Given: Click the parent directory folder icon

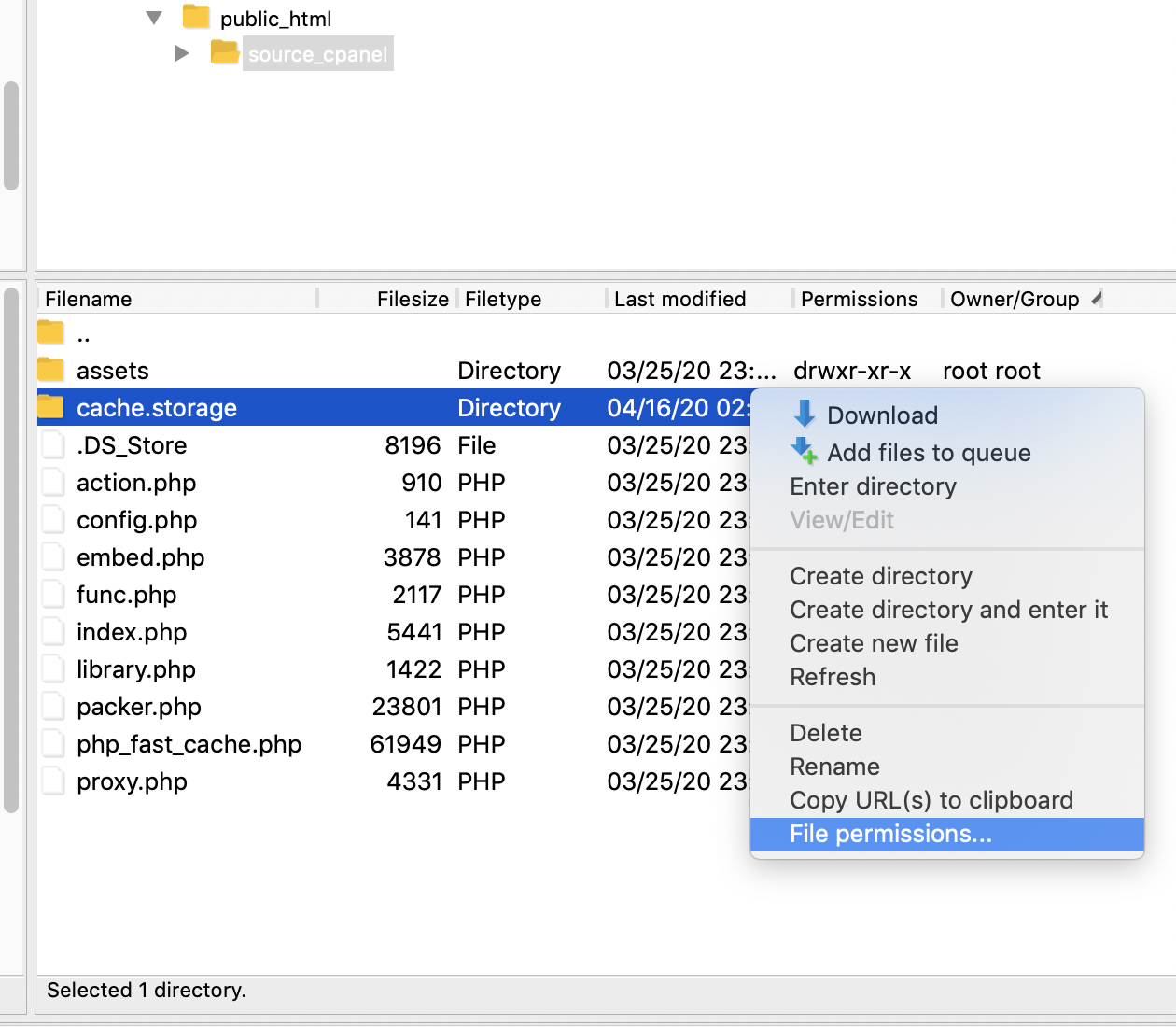Looking at the screenshot, I should (x=51, y=332).
